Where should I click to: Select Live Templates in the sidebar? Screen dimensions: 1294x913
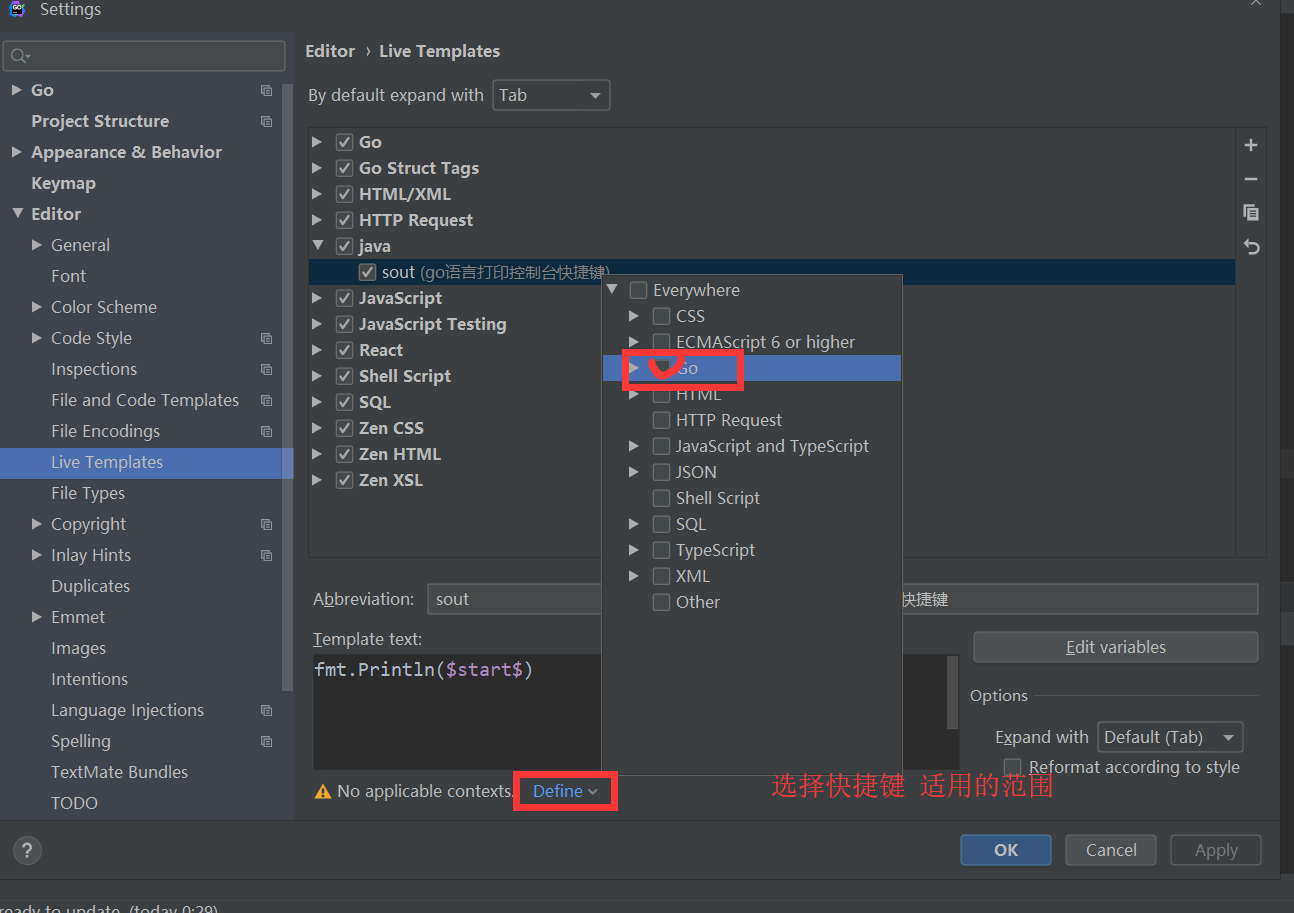pos(146,462)
